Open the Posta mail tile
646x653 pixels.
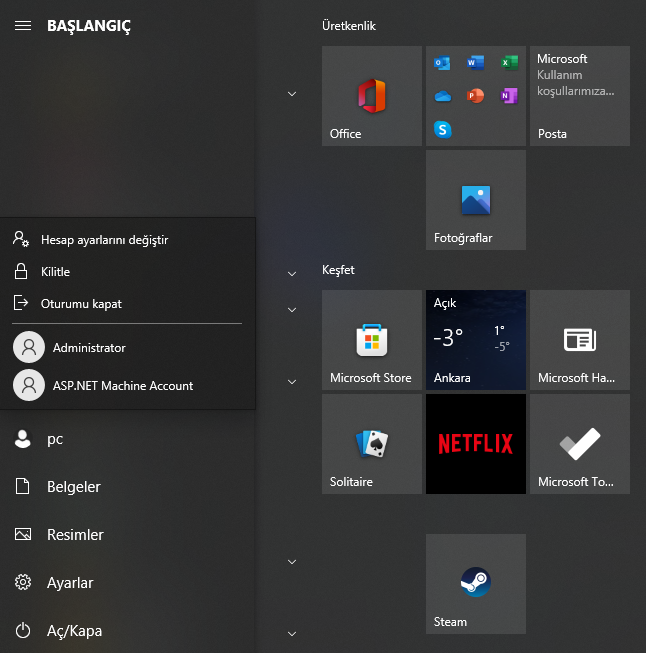coord(580,96)
